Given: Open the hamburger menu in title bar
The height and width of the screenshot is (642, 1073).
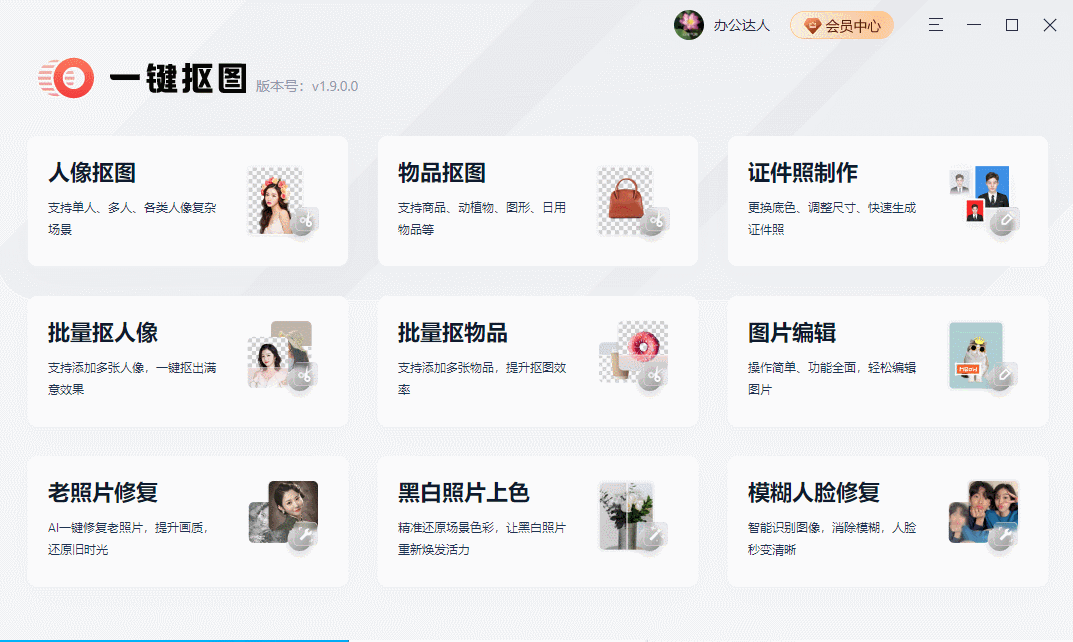Looking at the screenshot, I should coord(936,25).
